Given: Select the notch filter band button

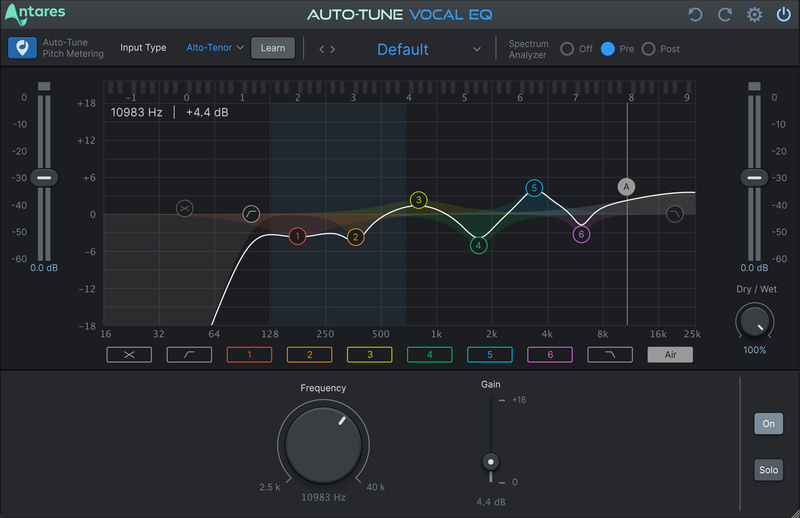Looking at the screenshot, I should [128, 354].
